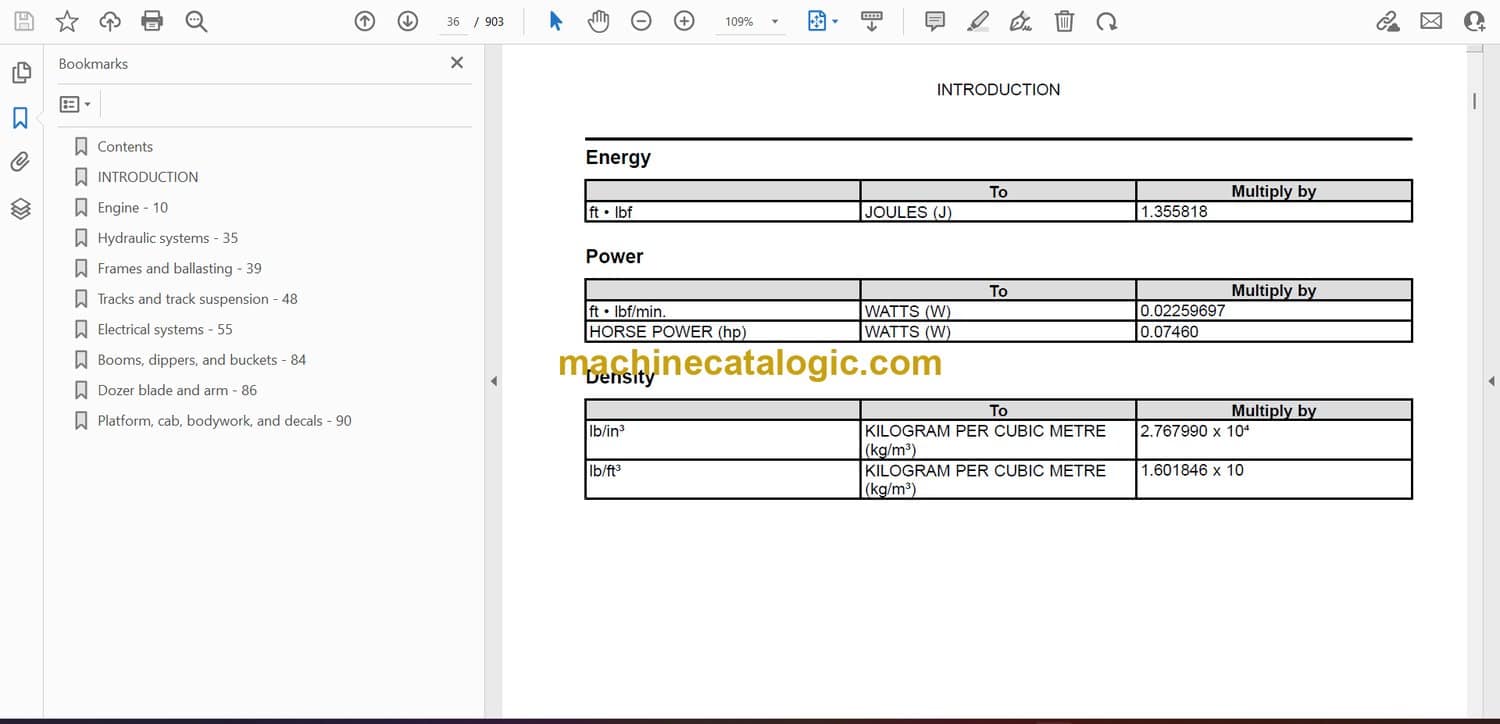Click the page number input field

pyautogui.click(x=454, y=22)
